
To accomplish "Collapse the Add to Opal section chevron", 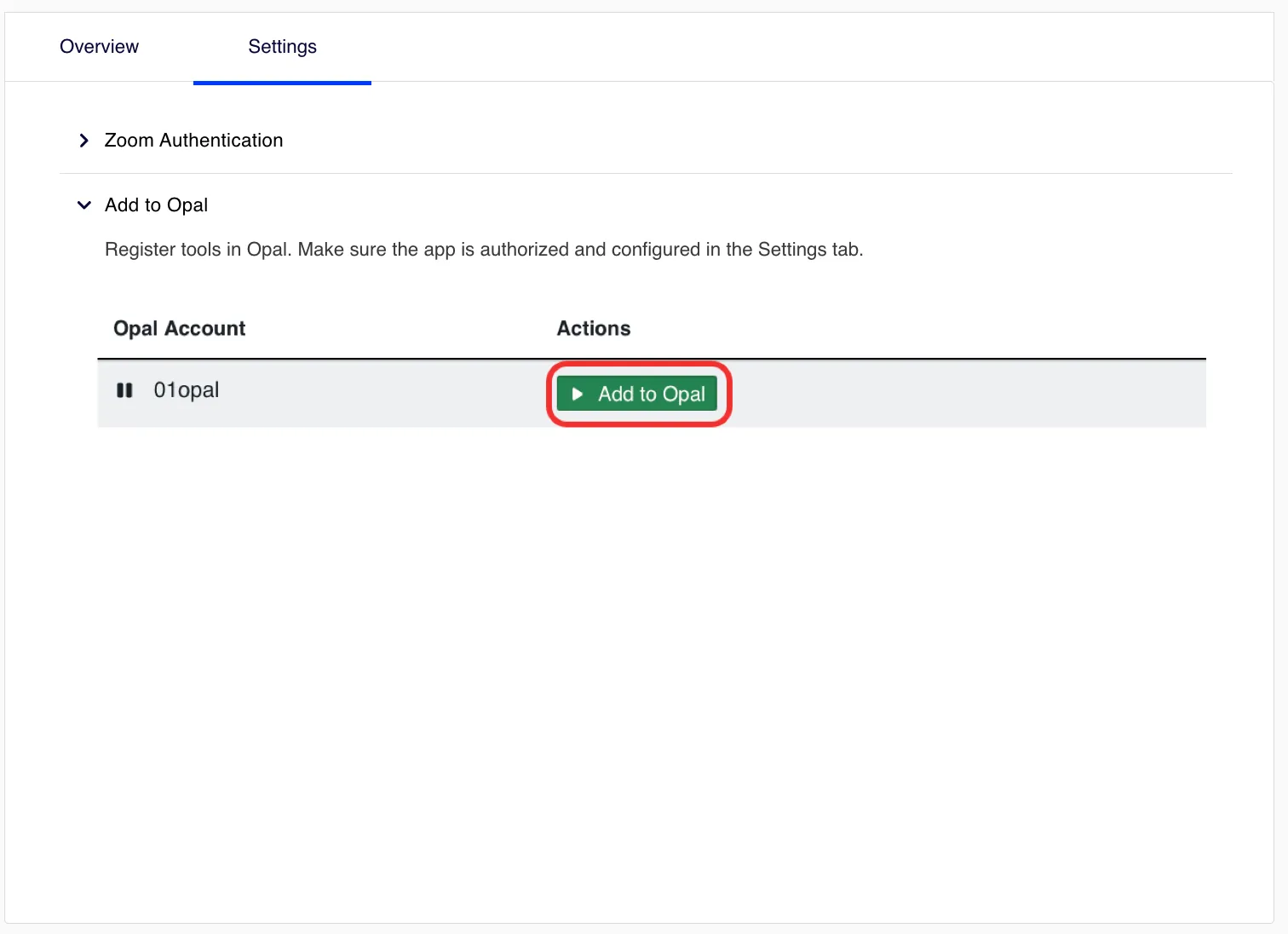I will (x=83, y=205).
